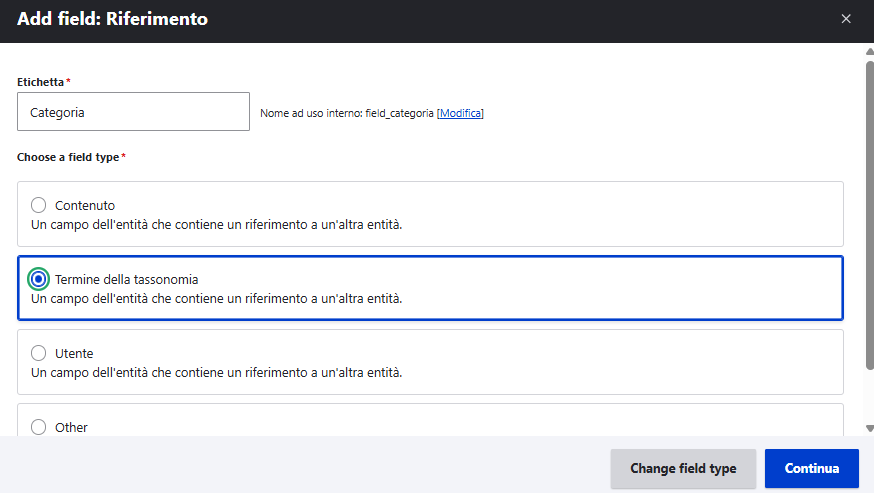874x493 pixels.
Task: Click the Add field: Riferimento dialog title
Action: [112, 19]
